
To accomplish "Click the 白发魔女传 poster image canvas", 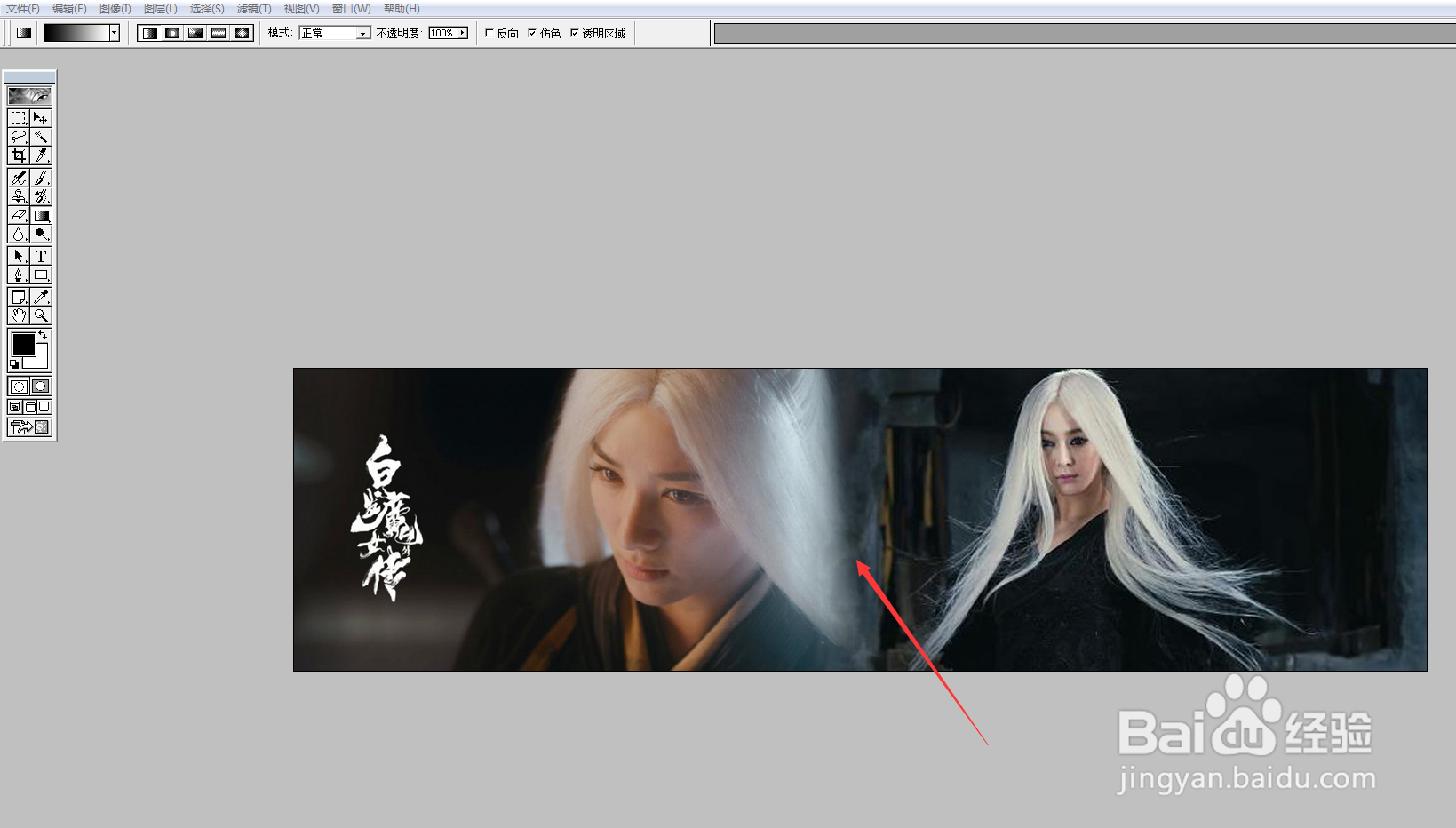I will click(x=860, y=520).
